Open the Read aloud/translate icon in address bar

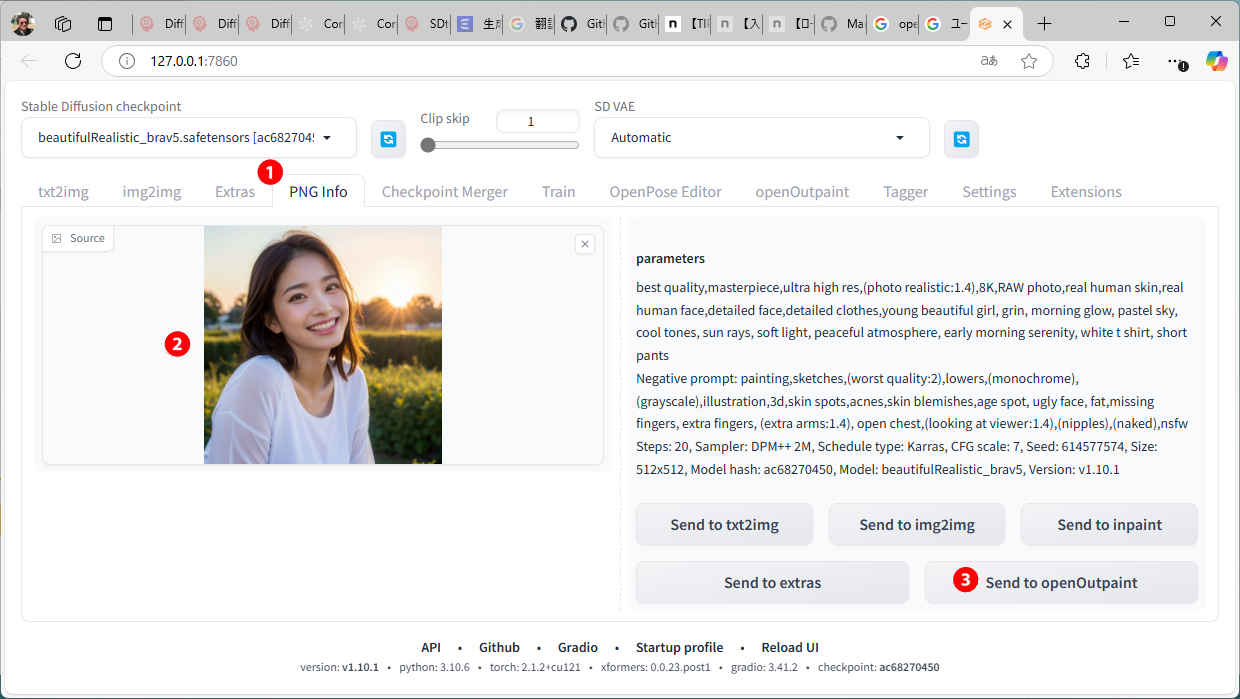coord(989,61)
